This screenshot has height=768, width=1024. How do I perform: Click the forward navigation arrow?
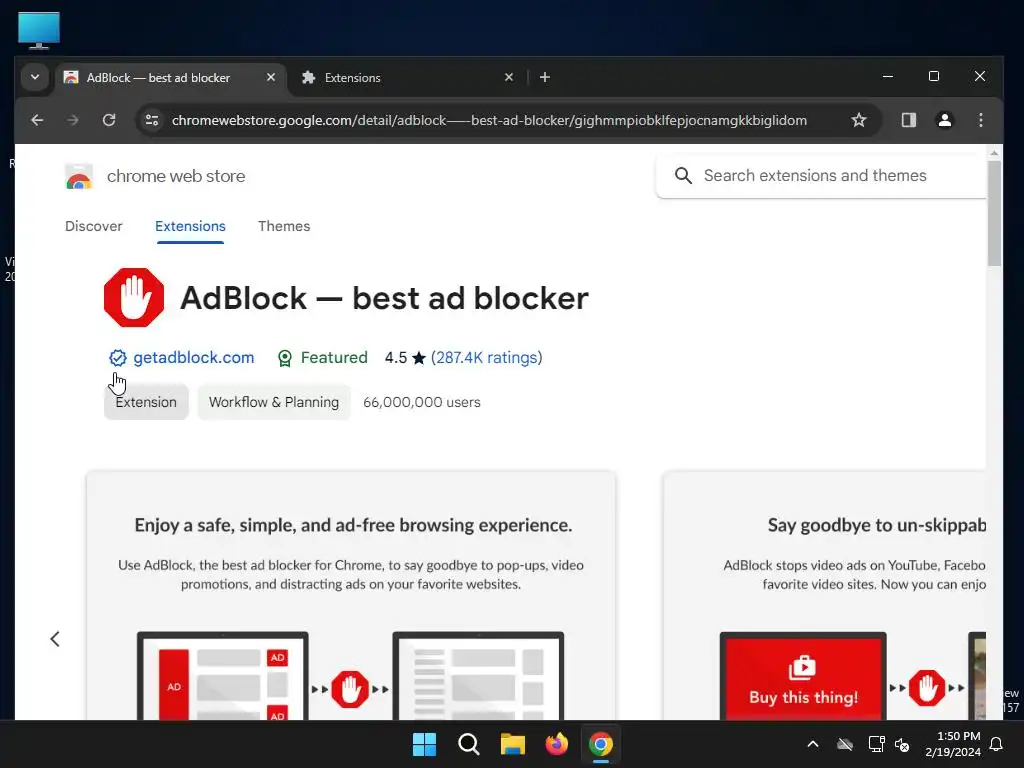[72, 120]
